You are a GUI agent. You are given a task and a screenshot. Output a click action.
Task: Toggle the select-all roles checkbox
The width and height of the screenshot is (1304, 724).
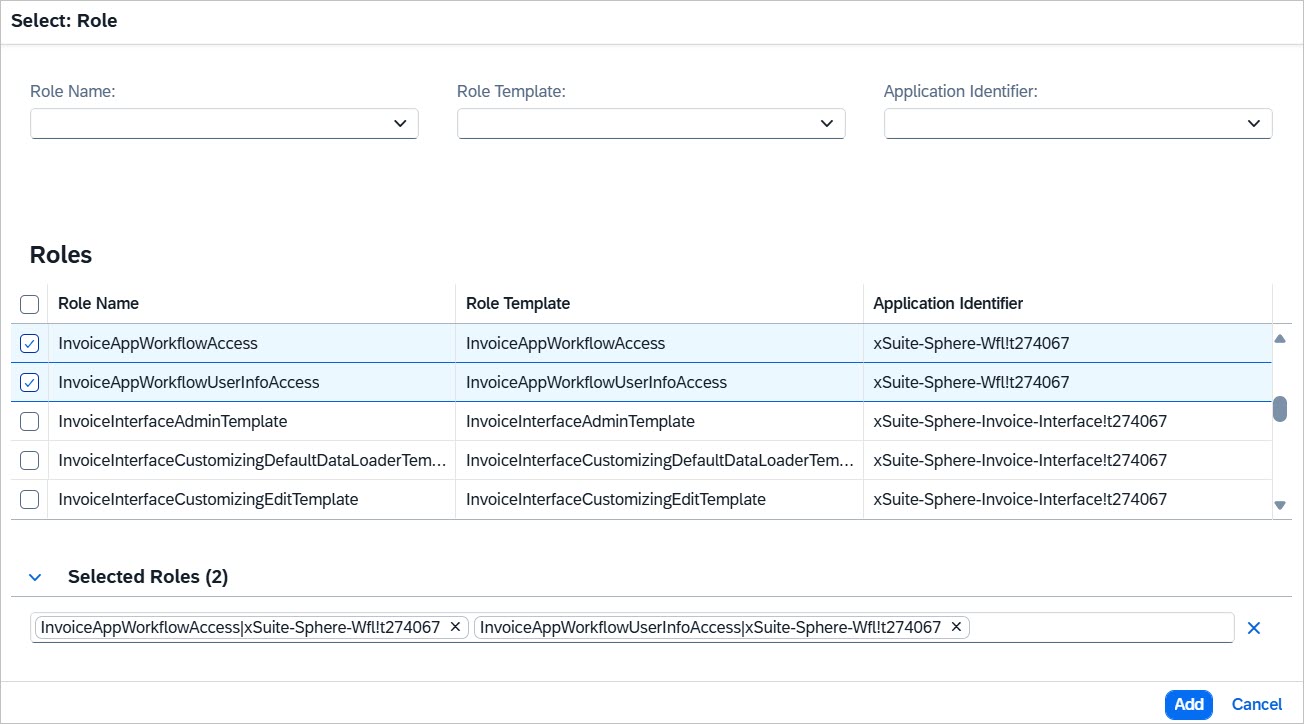30,304
